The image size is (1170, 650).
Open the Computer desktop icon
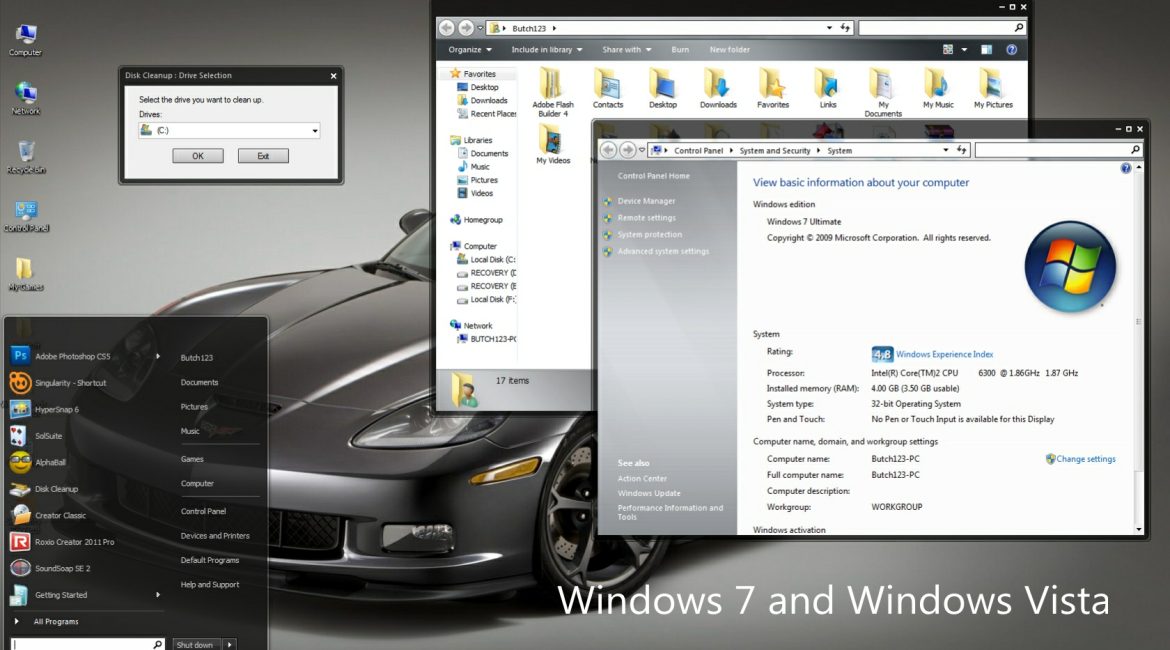25,40
